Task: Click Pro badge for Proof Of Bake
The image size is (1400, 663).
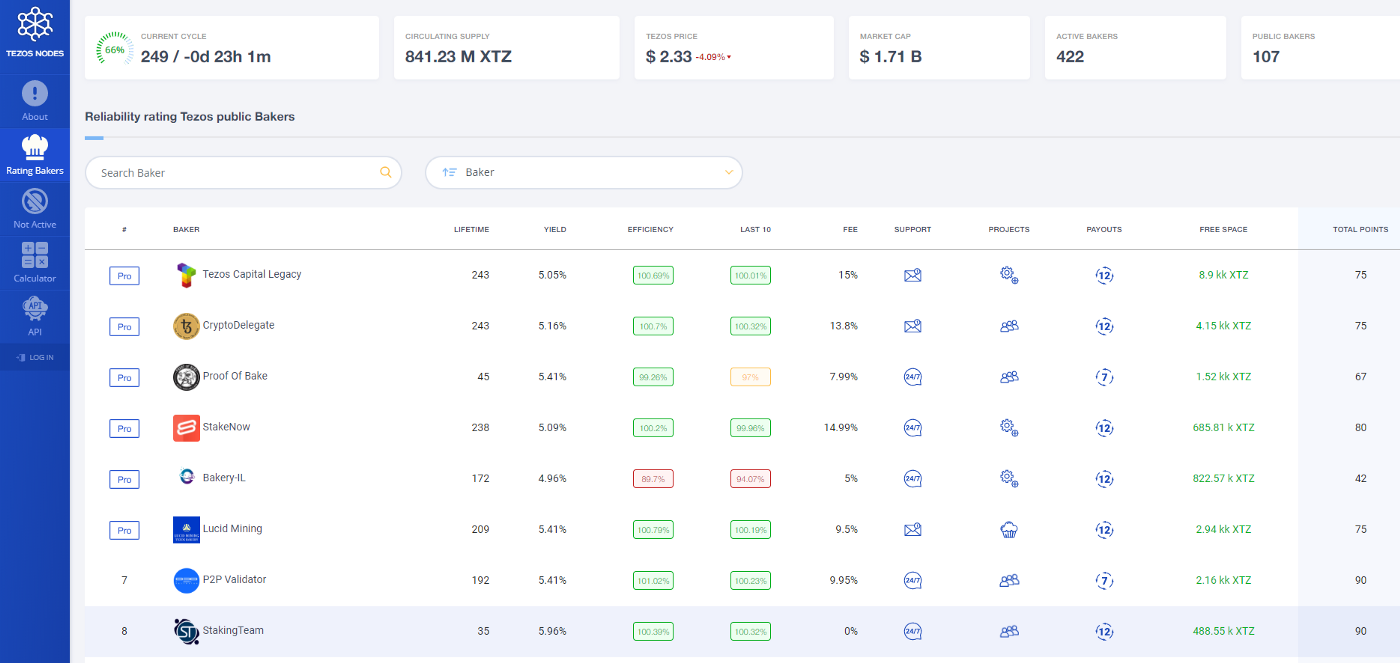Action: (124, 377)
